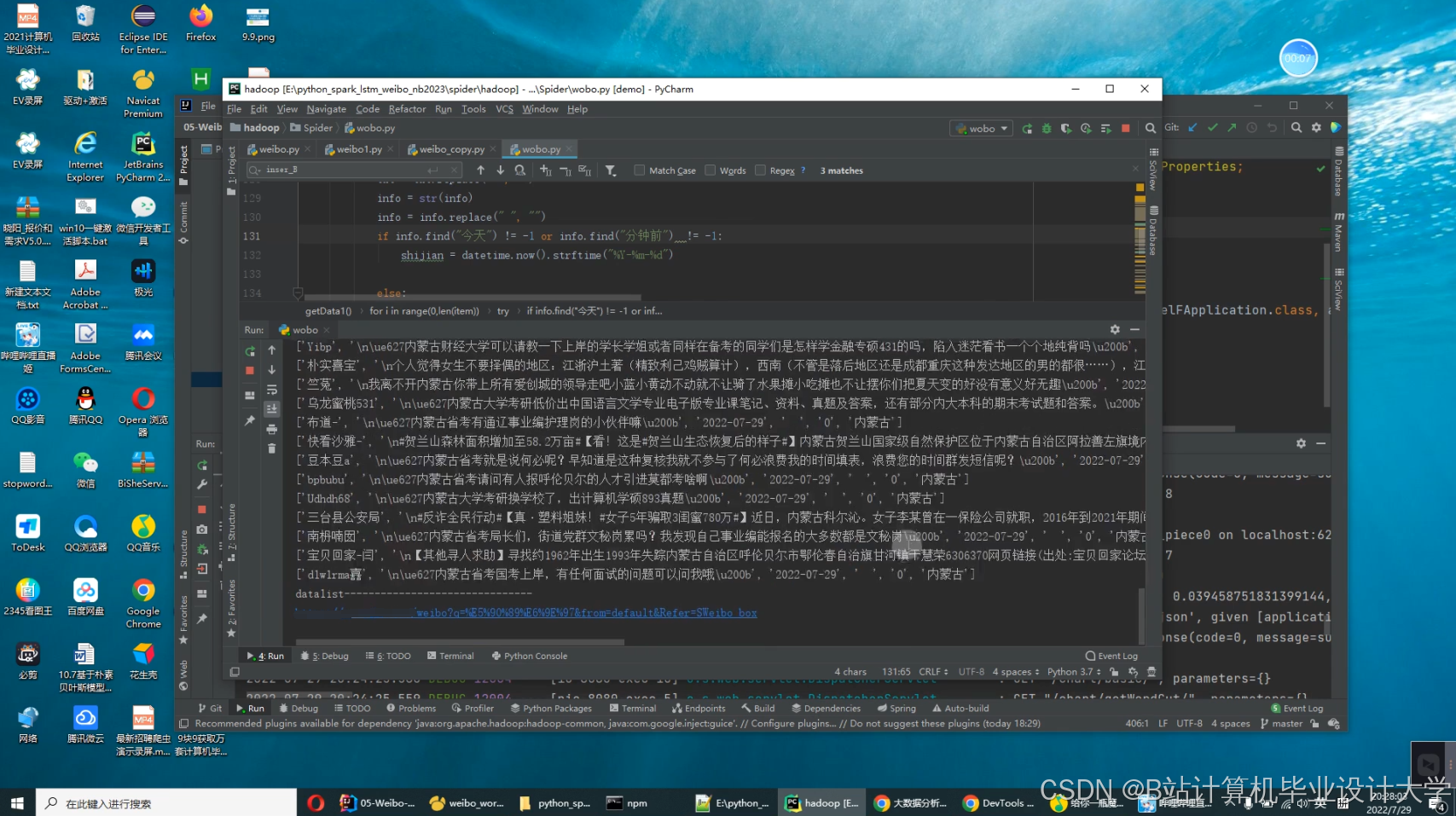Switch to weibo1.py editor tab
Image resolution: width=1456 pixels, height=816 pixels.
pyautogui.click(x=359, y=149)
